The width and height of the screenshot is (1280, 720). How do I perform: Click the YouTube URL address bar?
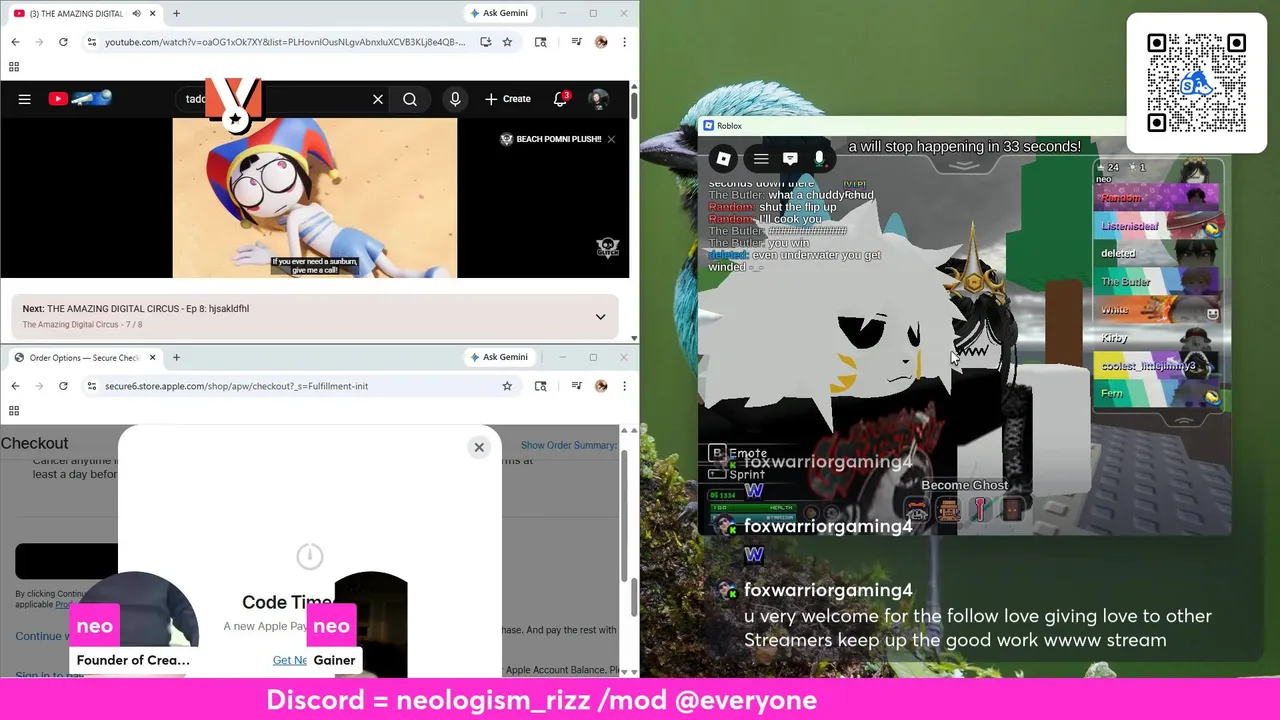coord(285,42)
